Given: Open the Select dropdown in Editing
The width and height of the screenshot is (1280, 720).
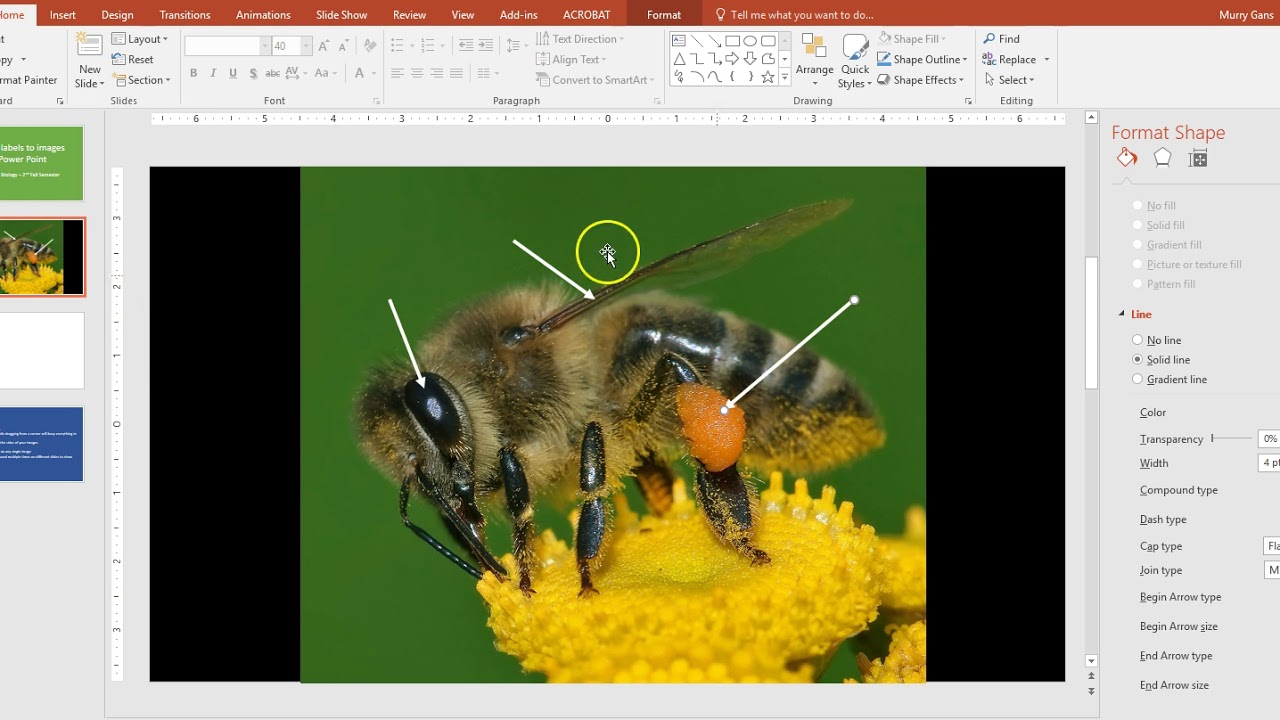Looking at the screenshot, I should click(x=1010, y=80).
